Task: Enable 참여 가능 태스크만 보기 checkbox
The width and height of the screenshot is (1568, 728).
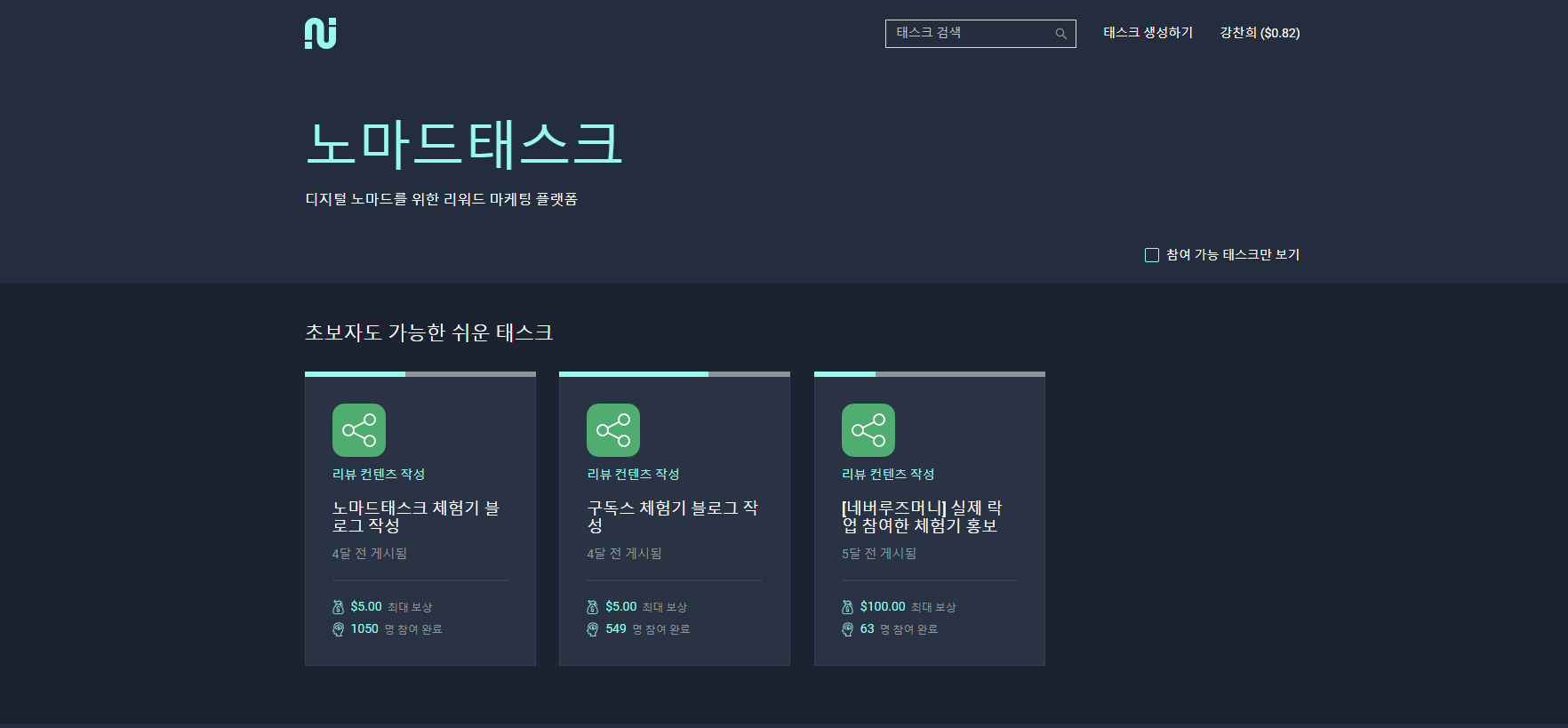Action: [x=1152, y=255]
